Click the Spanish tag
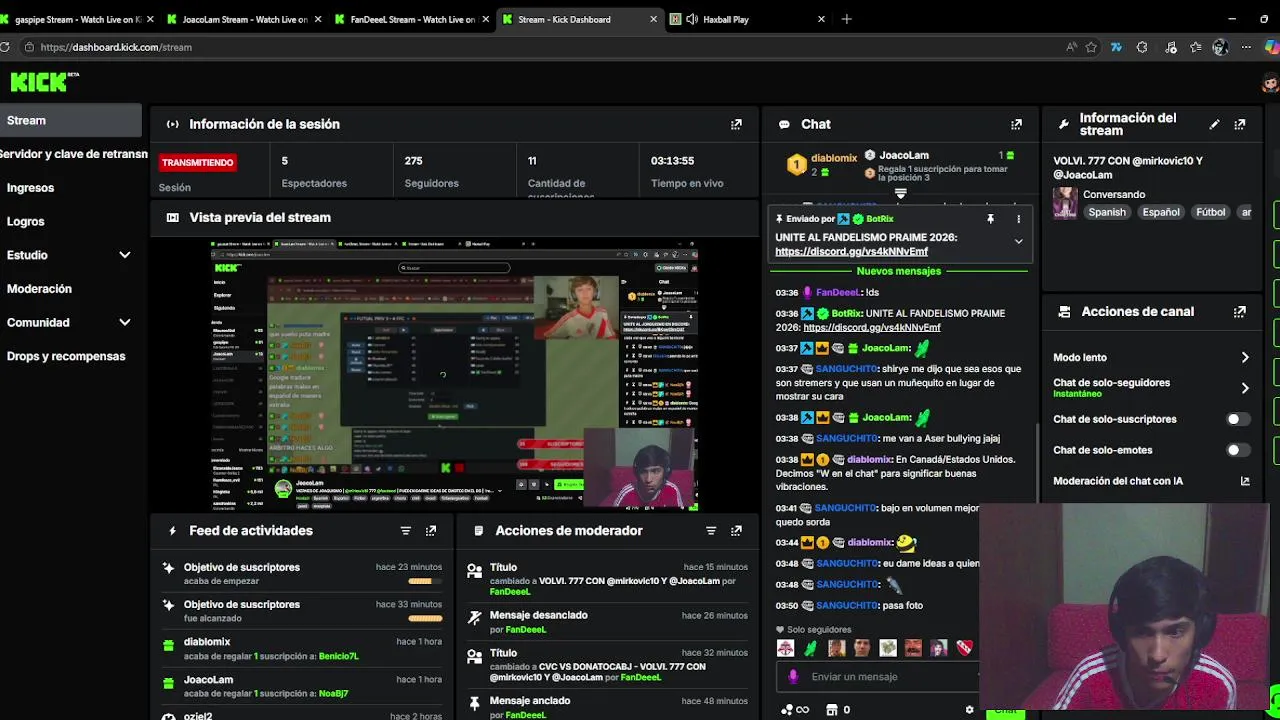 click(x=1107, y=213)
